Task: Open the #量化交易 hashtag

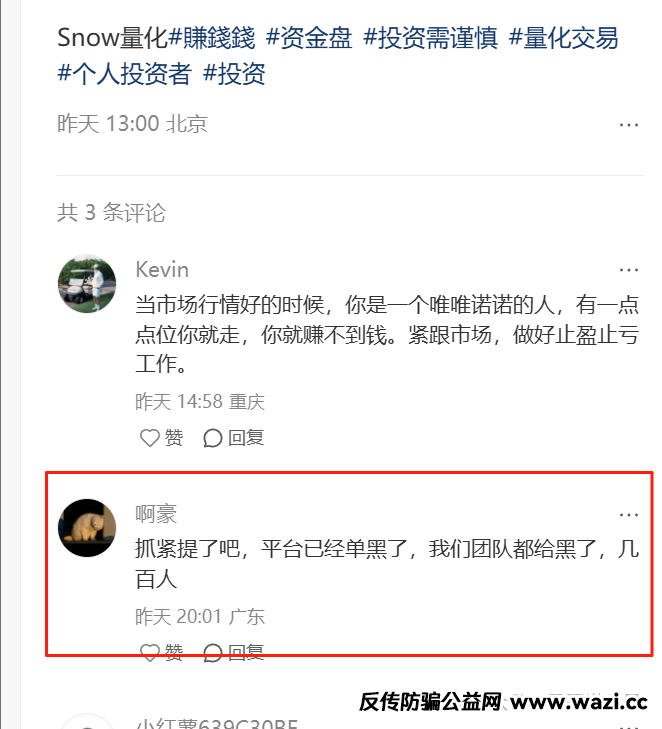Action: tap(563, 38)
